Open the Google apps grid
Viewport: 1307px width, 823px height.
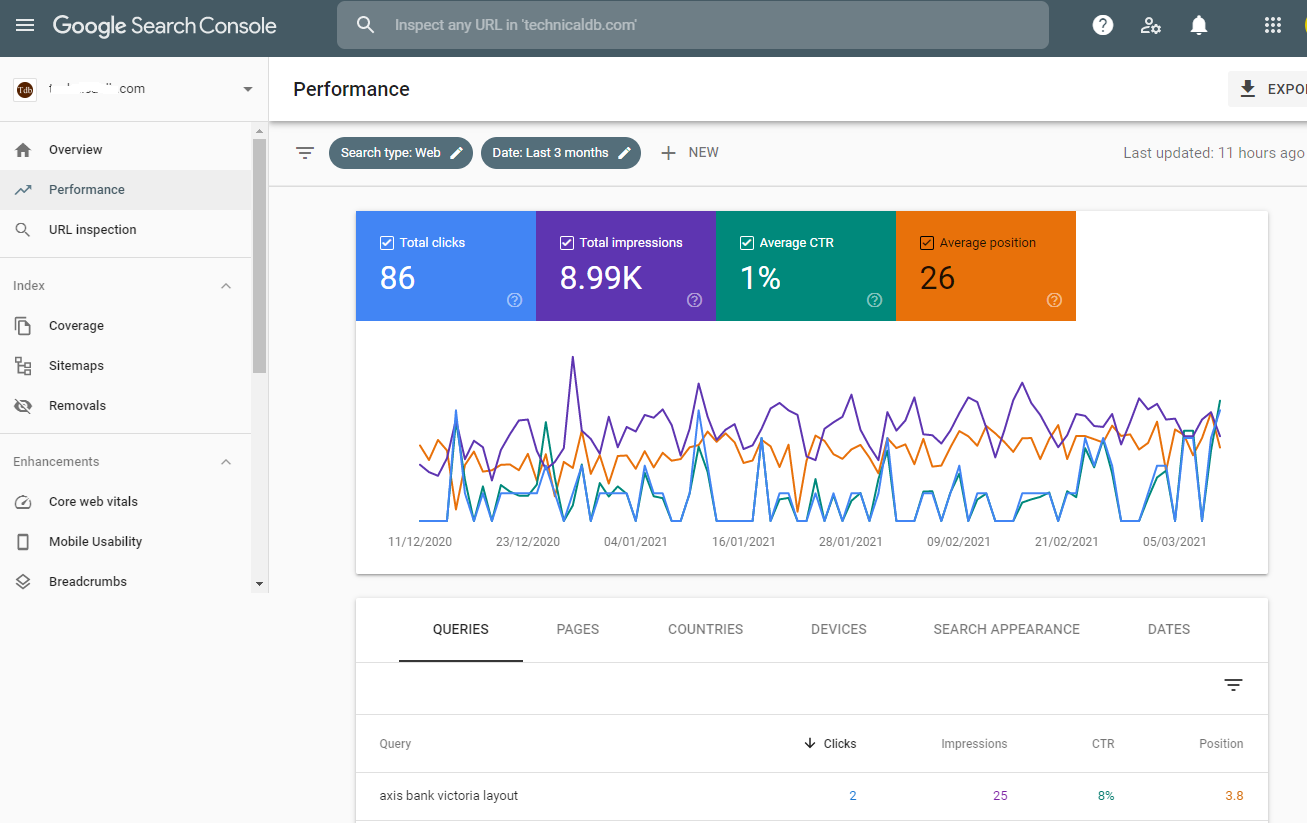1273,25
